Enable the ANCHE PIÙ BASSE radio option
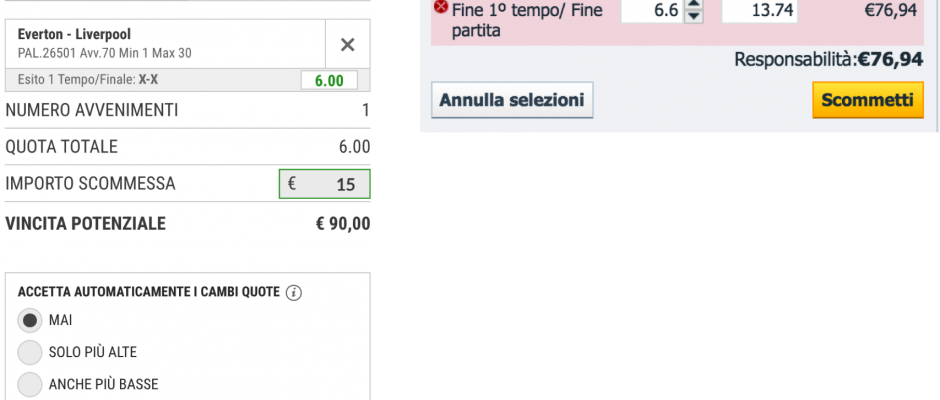 point(29,384)
